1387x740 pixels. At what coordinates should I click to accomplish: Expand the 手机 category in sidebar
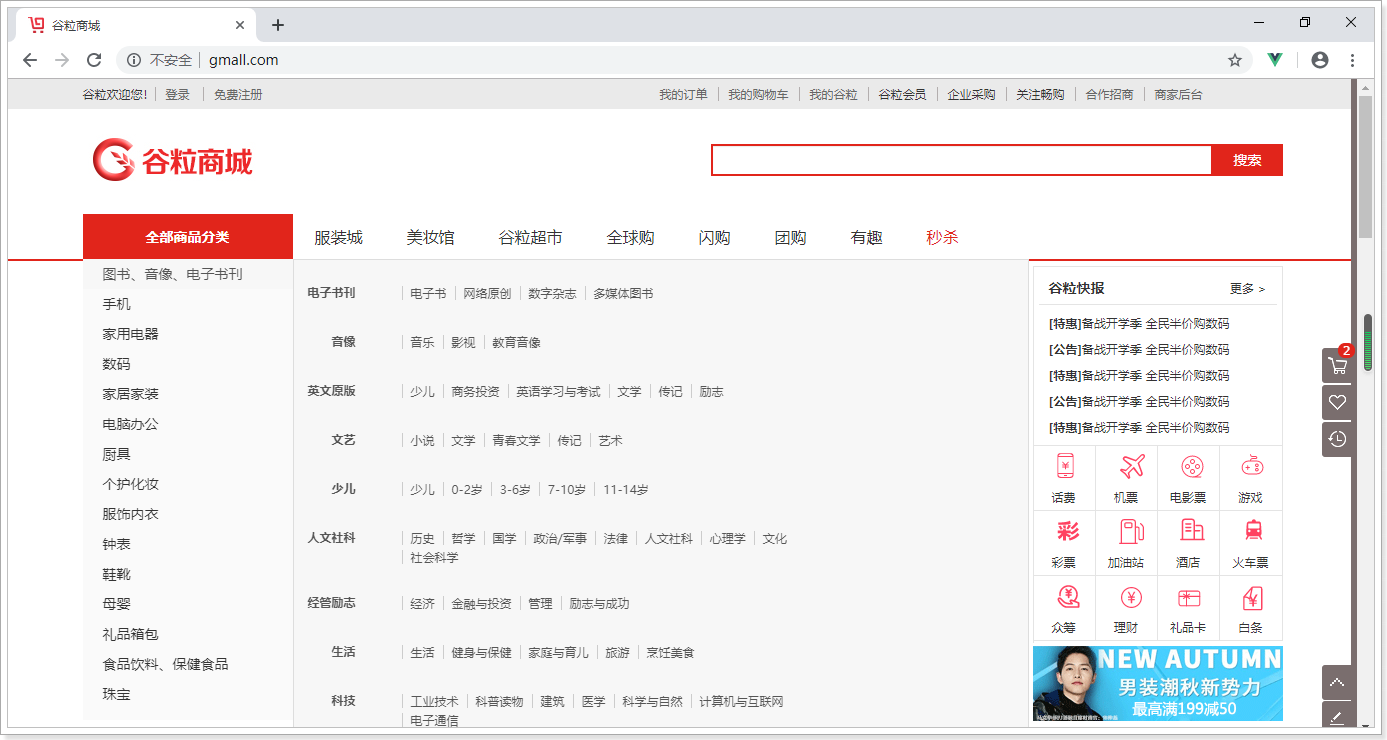[117, 304]
